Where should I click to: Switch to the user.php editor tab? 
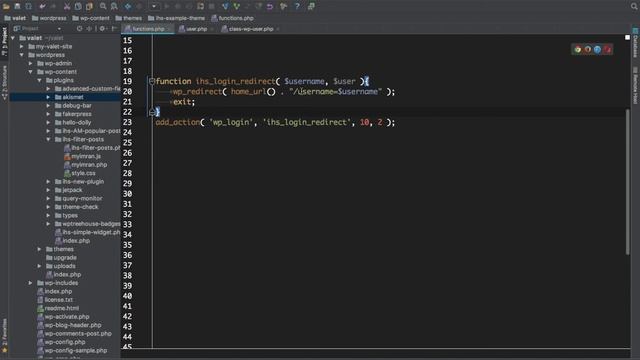point(196,29)
